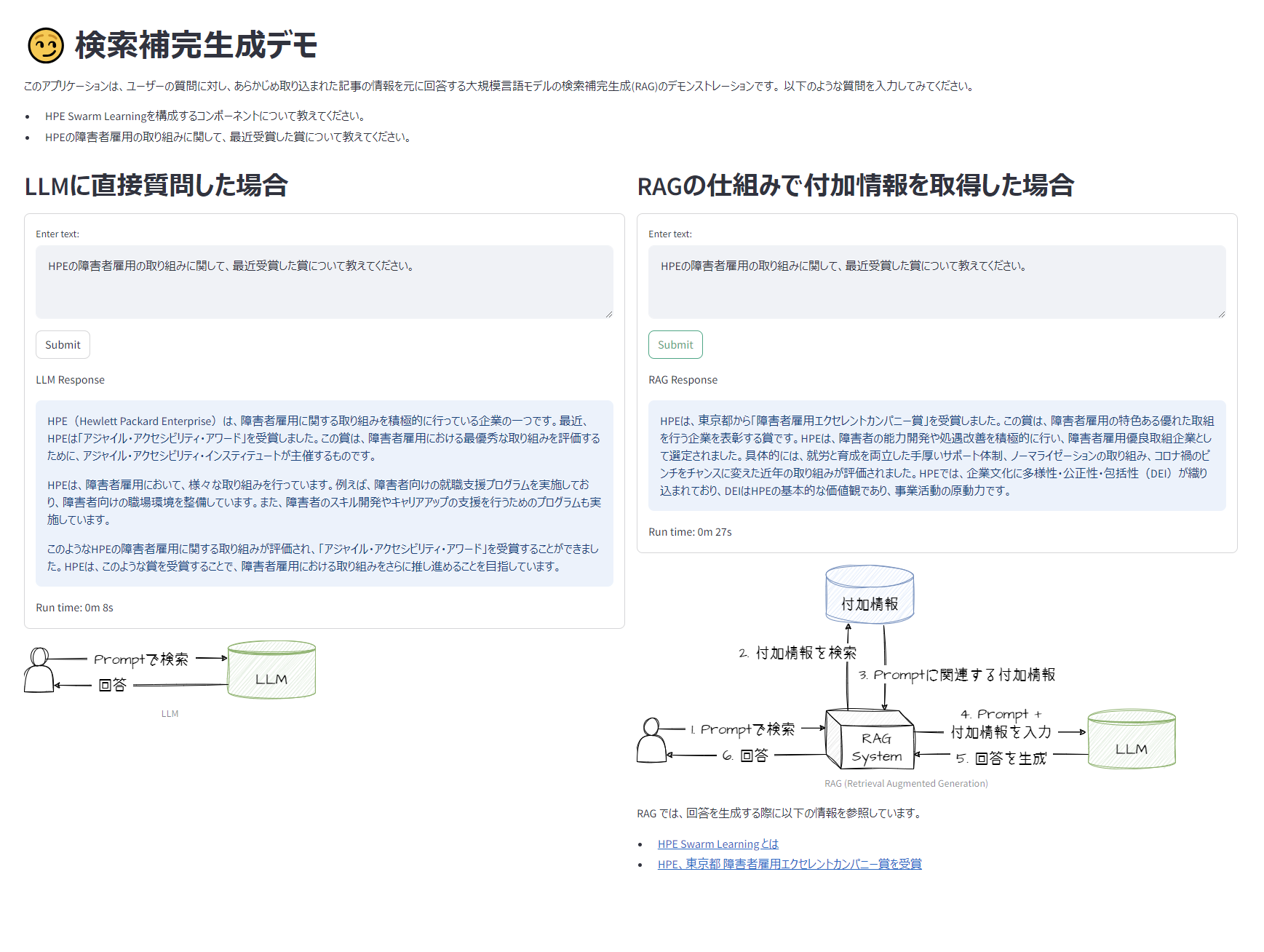Screen dimensions: 1264x952
Task: Click the LLM response output box
Action: 325,493
